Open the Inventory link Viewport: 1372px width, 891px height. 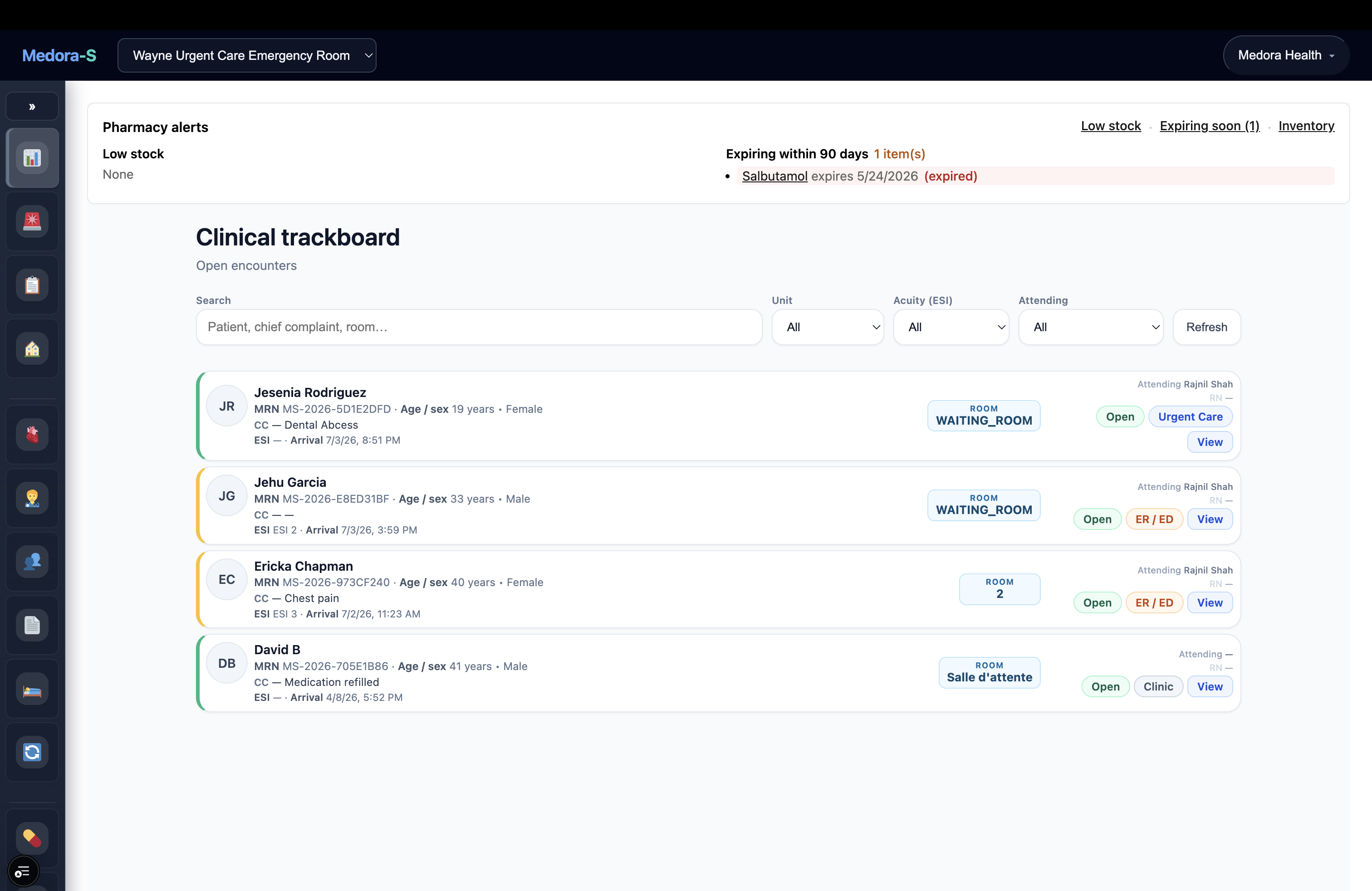pos(1306,126)
